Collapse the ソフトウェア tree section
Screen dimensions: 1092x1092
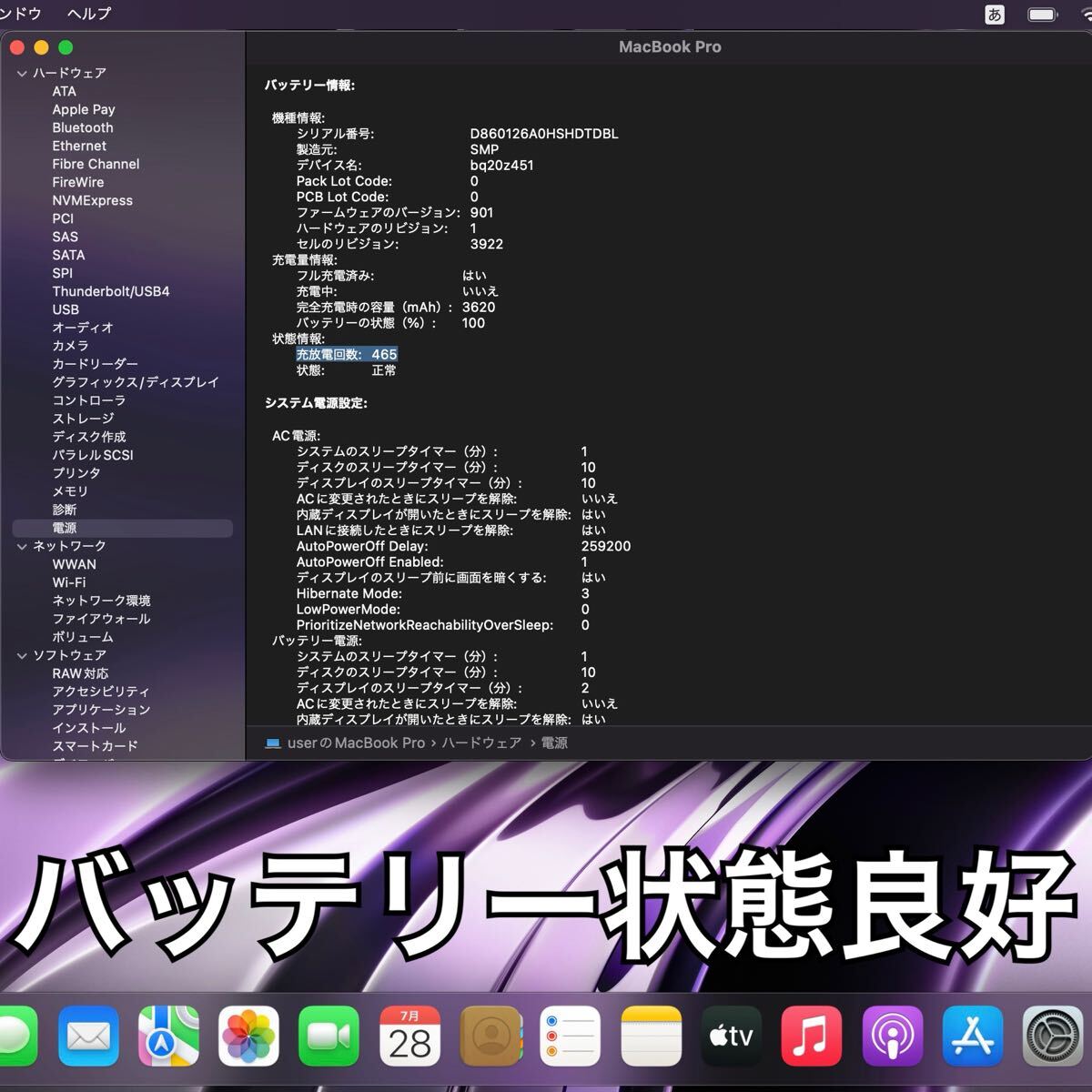click(x=22, y=656)
